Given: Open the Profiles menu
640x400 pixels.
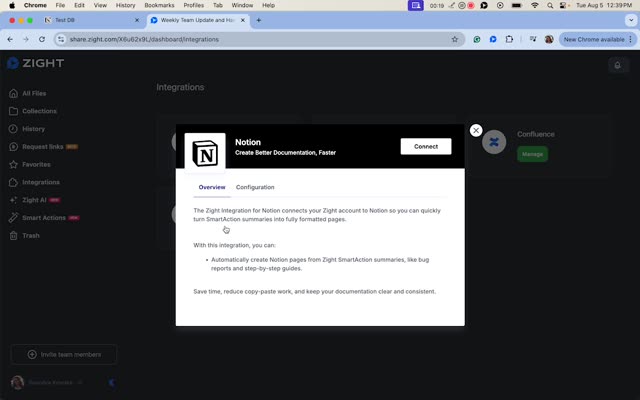Looking at the screenshot, I should tap(193, 5).
